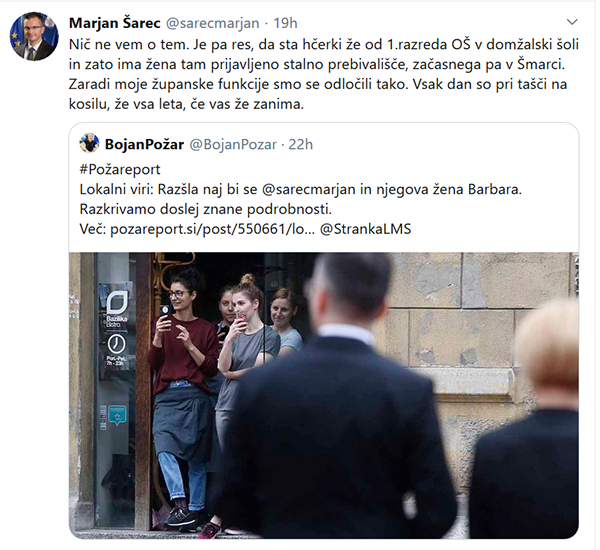
Task: Open the pozareport.si/post/550661 link
Action: click(x=210, y=229)
